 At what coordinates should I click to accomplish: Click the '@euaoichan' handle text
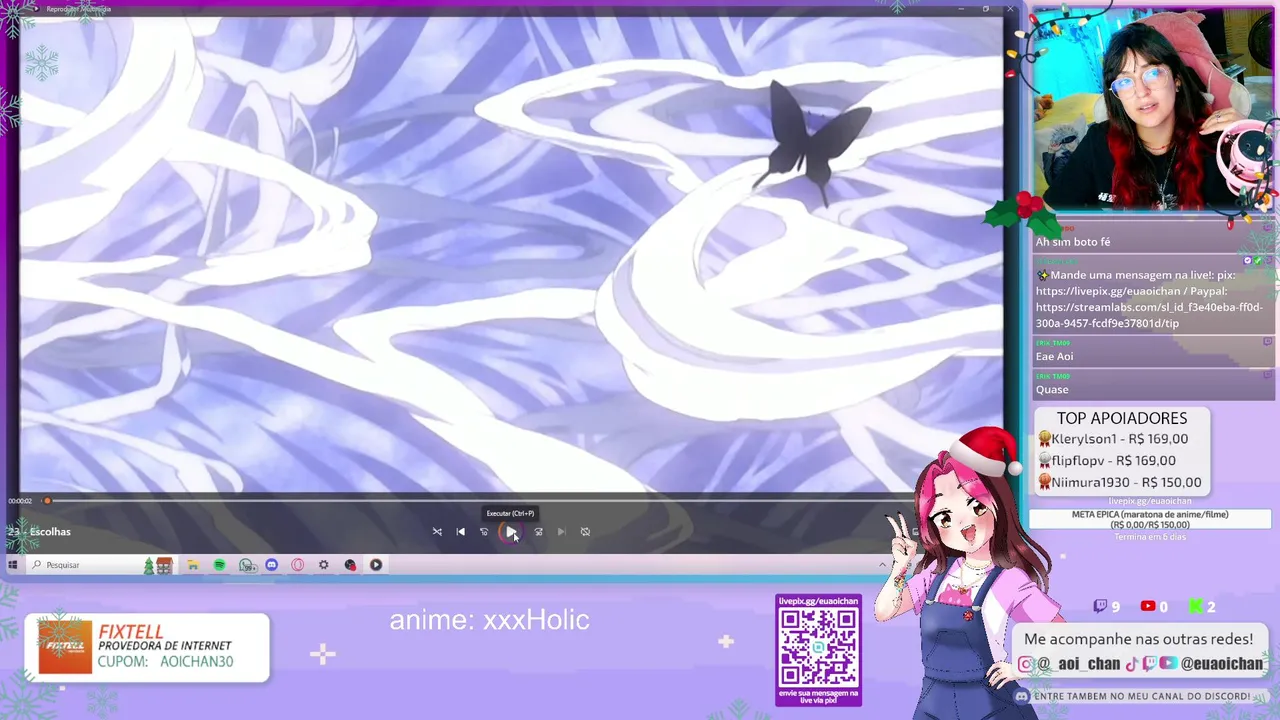coord(1221,664)
